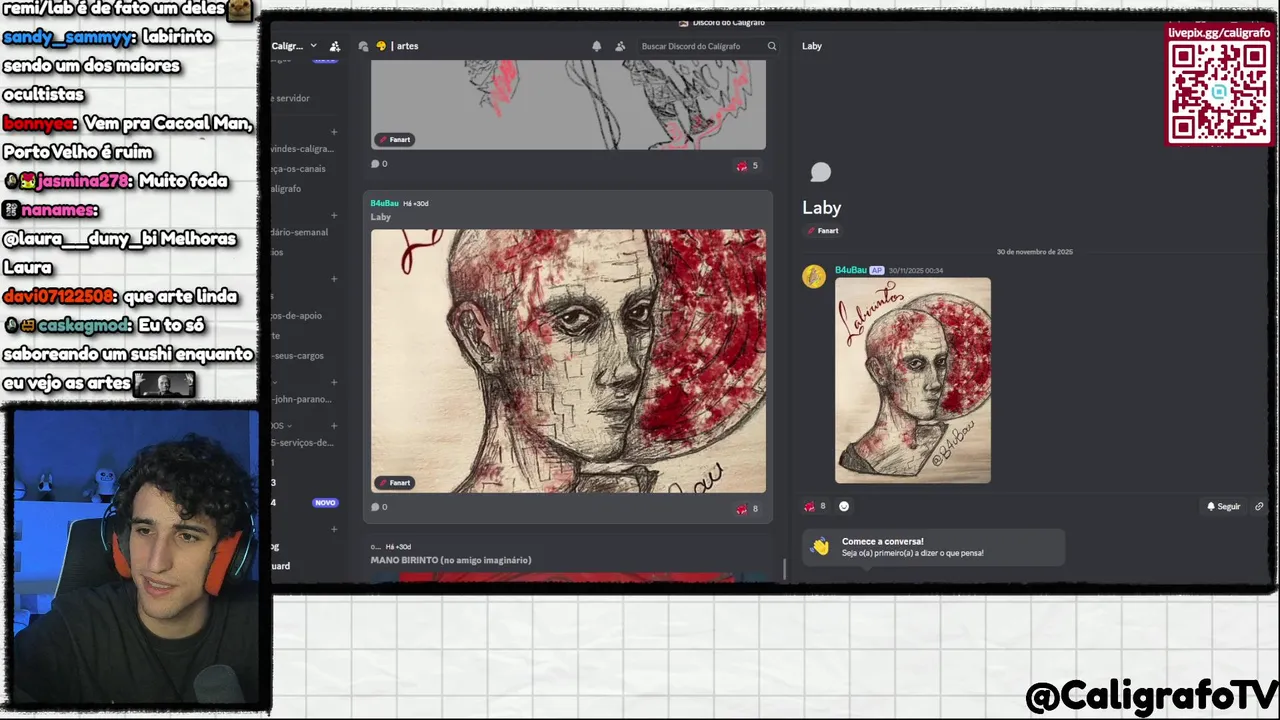
Task: Click the forum list scrollbar
Action: [784, 569]
